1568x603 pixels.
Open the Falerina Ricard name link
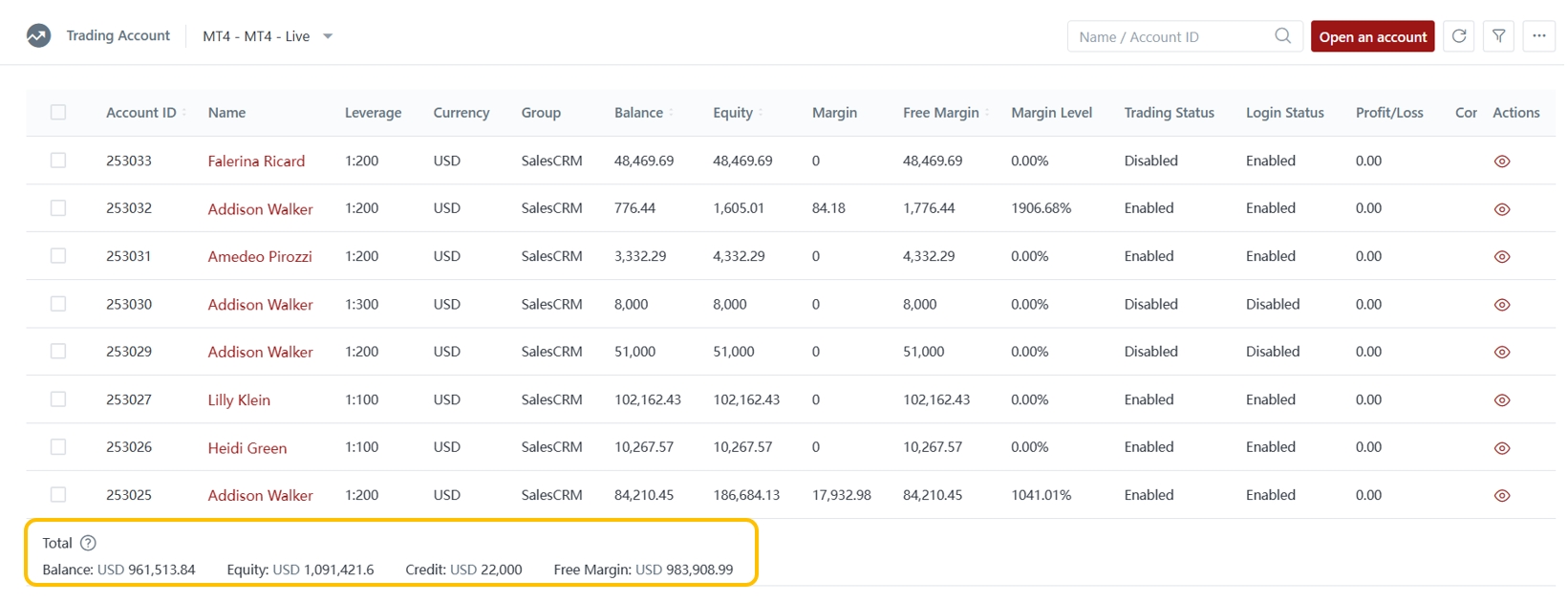pyautogui.click(x=256, y=162)
